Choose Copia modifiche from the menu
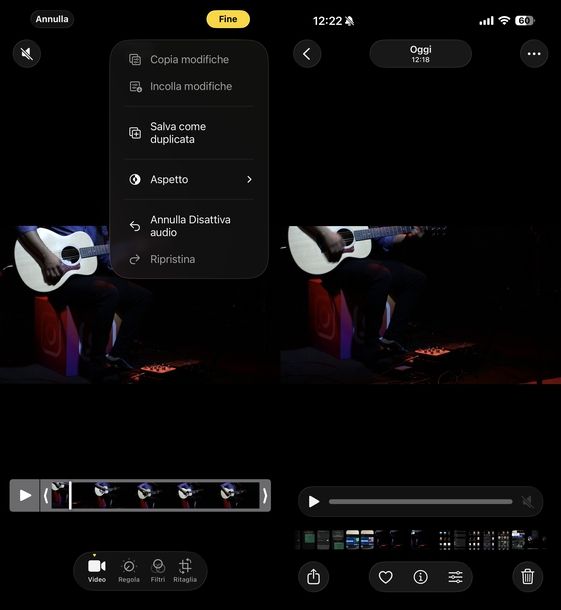This screenshot has width=561, height=610. (189, 60)
